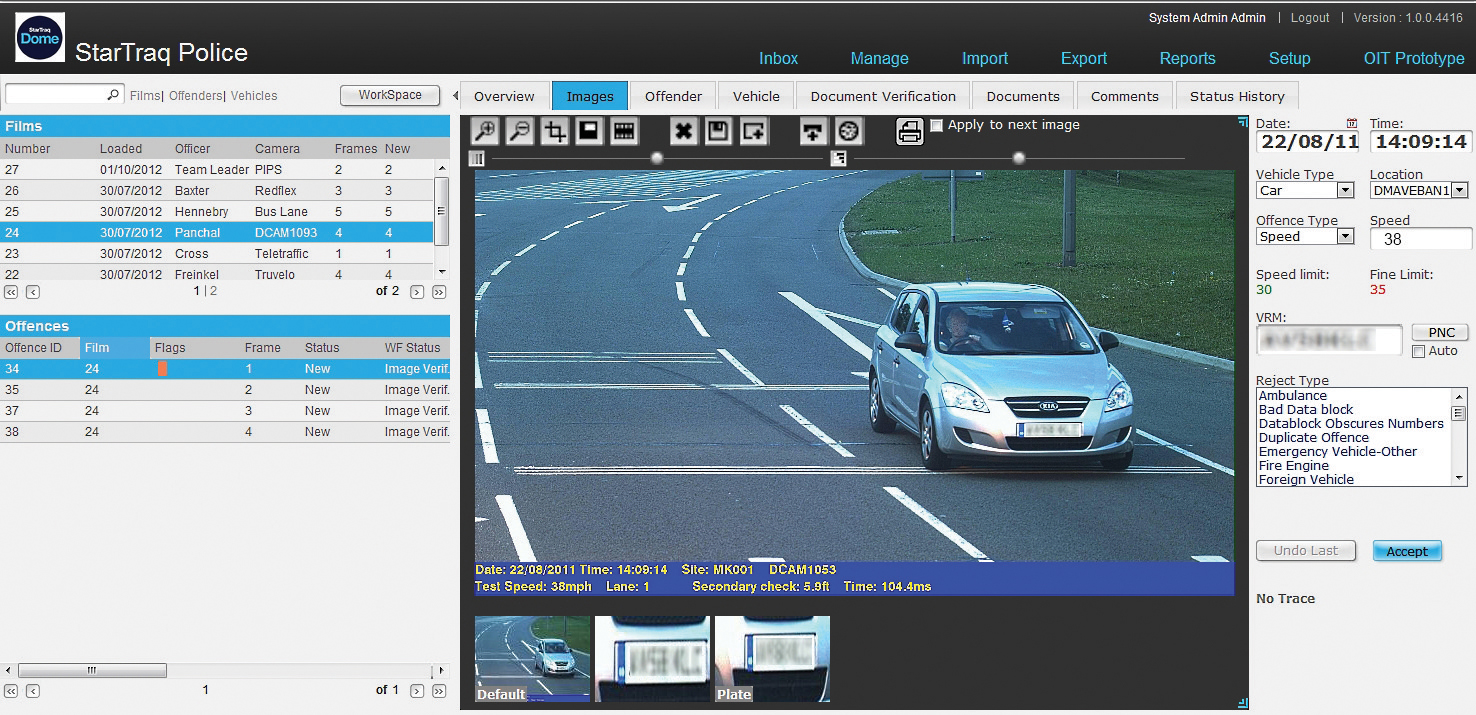Enable the Auto checkbox under PNC
Viewport: 1476px width, 715px height.
coord(1418,352)
